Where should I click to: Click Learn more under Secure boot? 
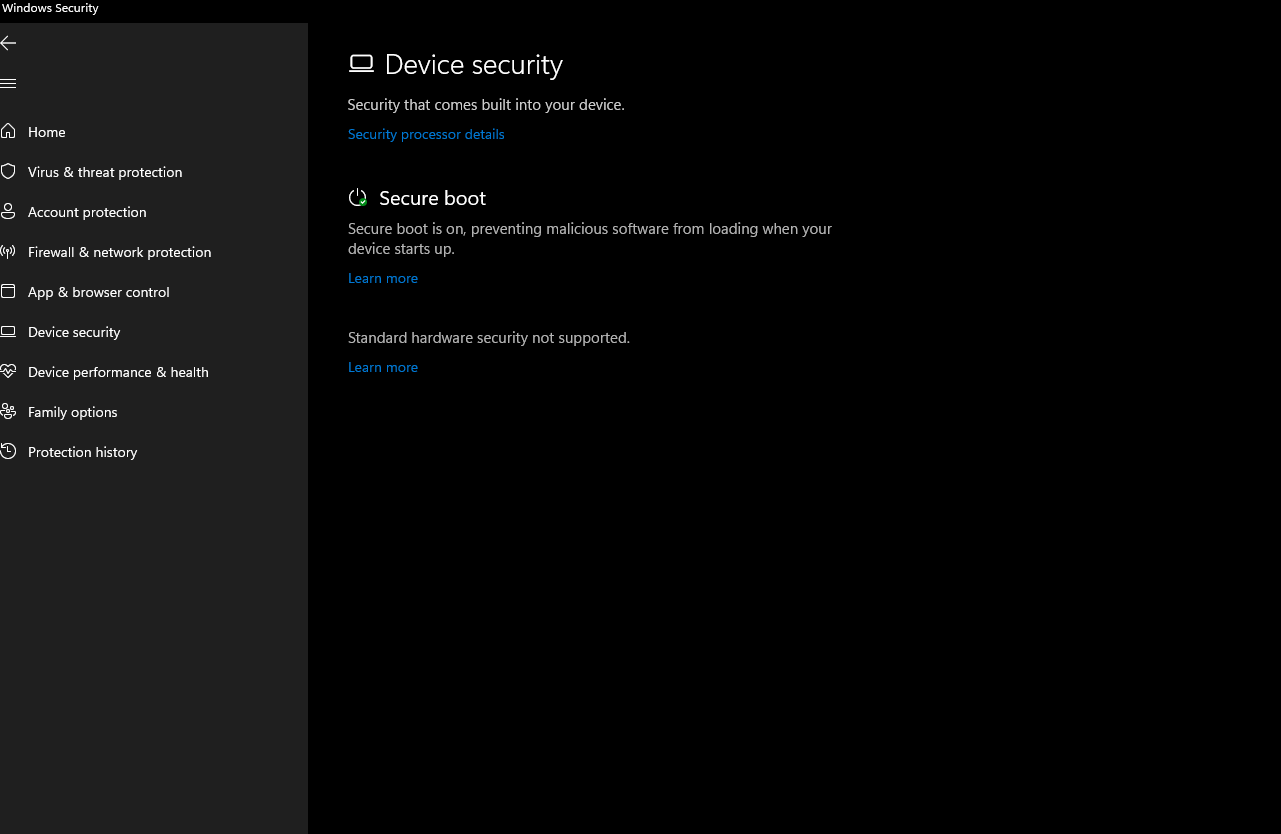tap(383, 278)
